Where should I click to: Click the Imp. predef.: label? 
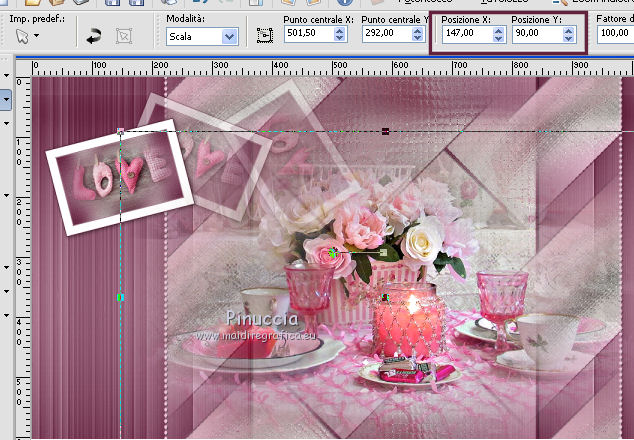coord(37,19)
